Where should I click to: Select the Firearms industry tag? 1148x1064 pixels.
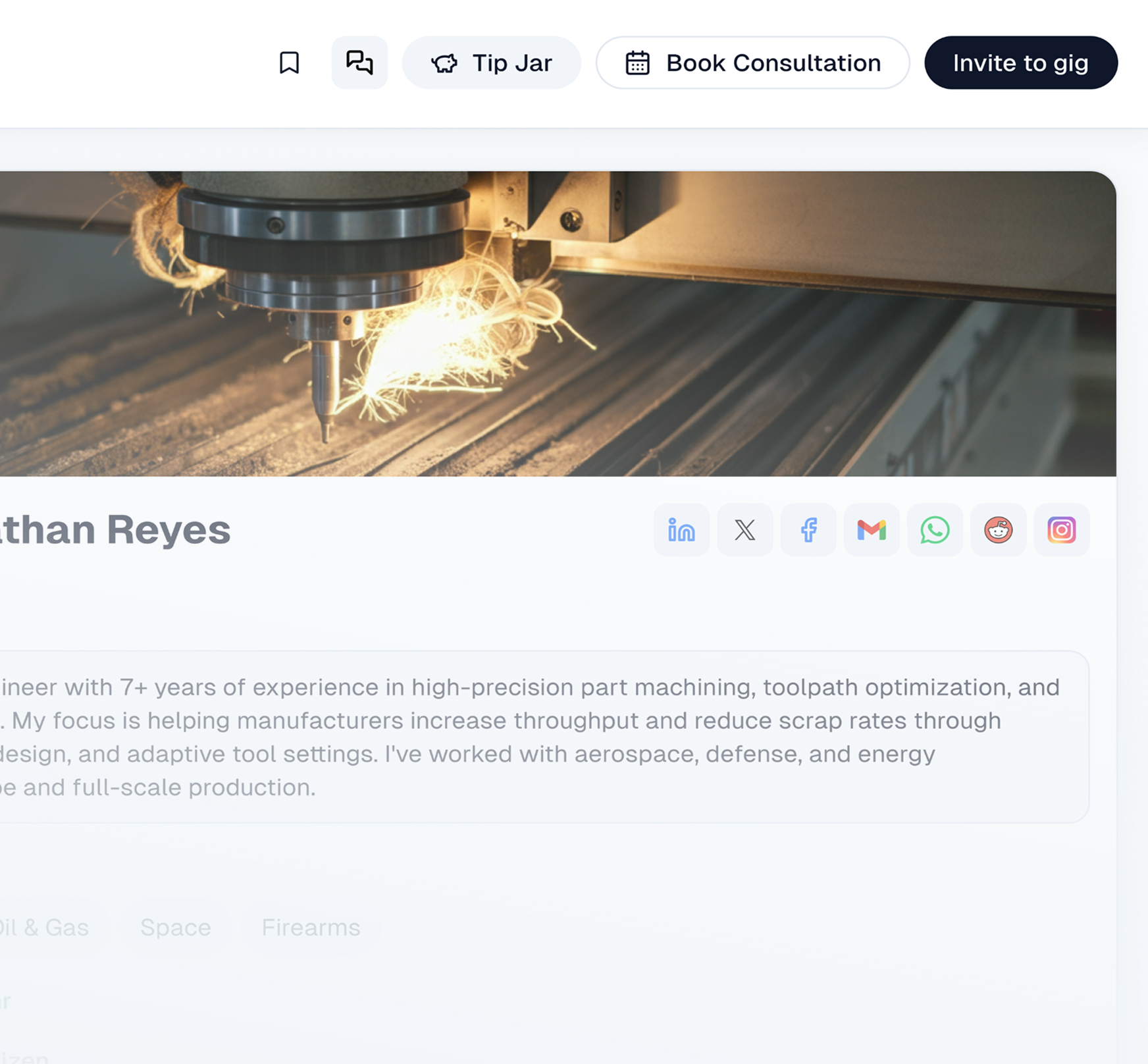coord(311,927)
